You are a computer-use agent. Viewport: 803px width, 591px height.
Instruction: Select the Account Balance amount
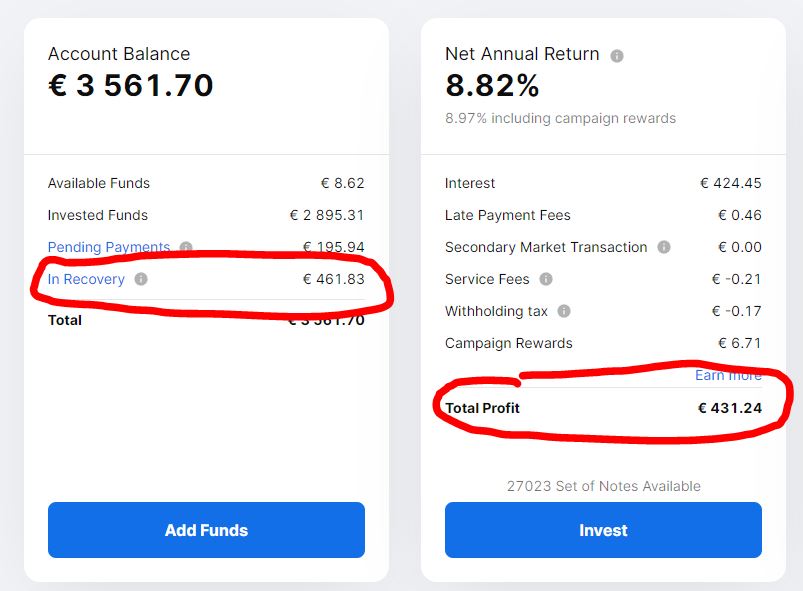(131, 85)
